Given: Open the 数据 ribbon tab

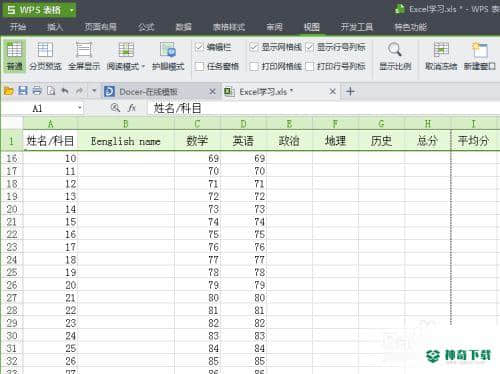Looking at the screenshot, I should coord(184,27).
